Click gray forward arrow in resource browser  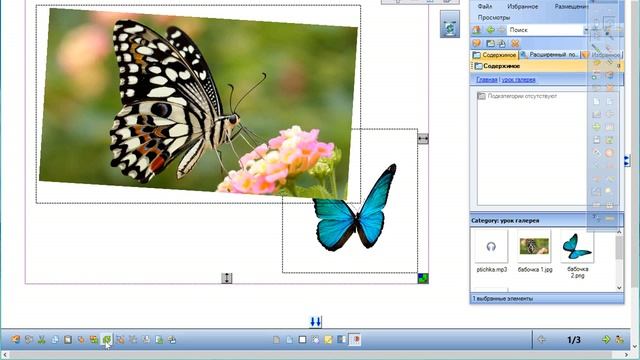coord(501,30)
